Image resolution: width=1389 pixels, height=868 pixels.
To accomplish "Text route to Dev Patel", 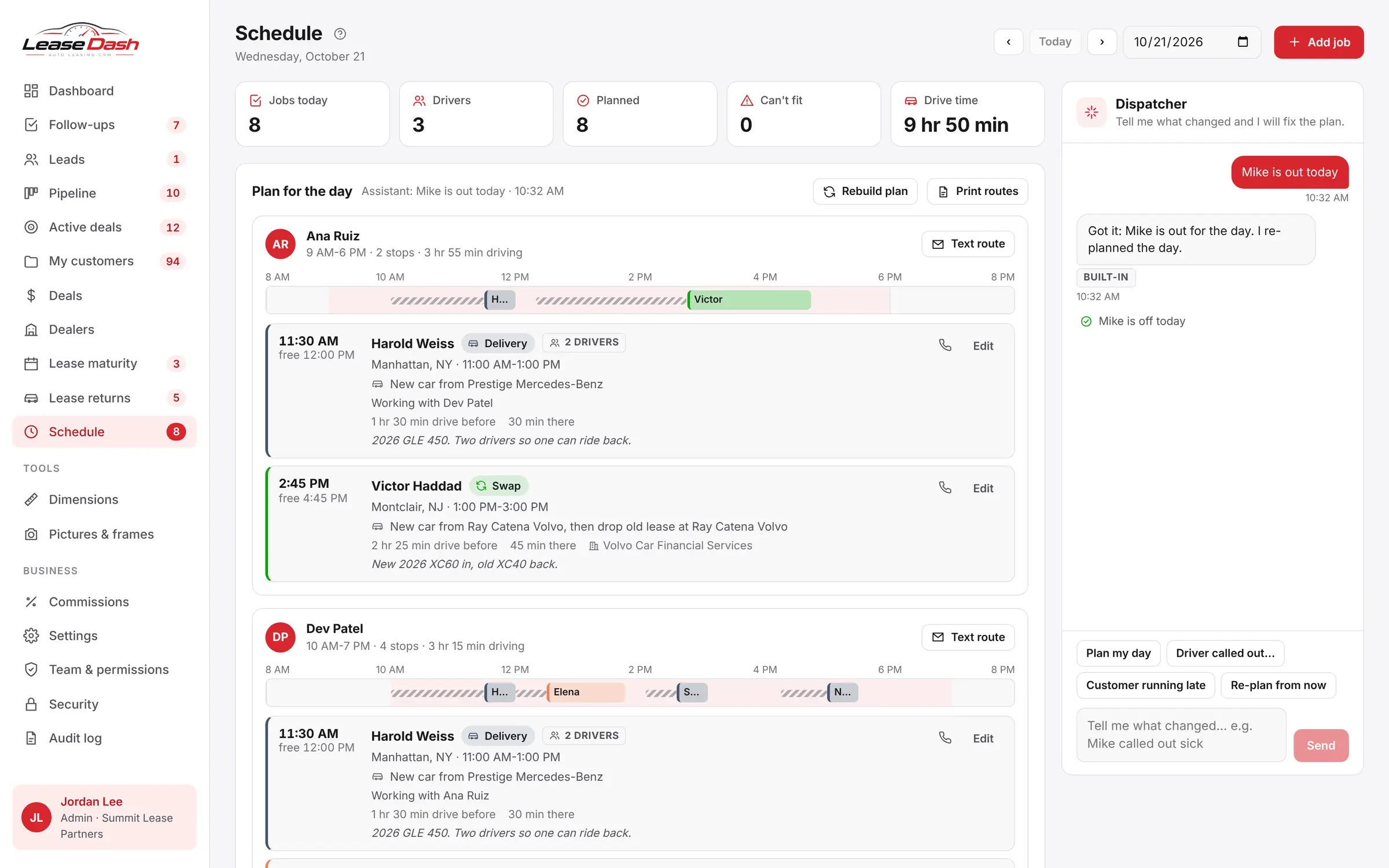I will tap(968, 637).
